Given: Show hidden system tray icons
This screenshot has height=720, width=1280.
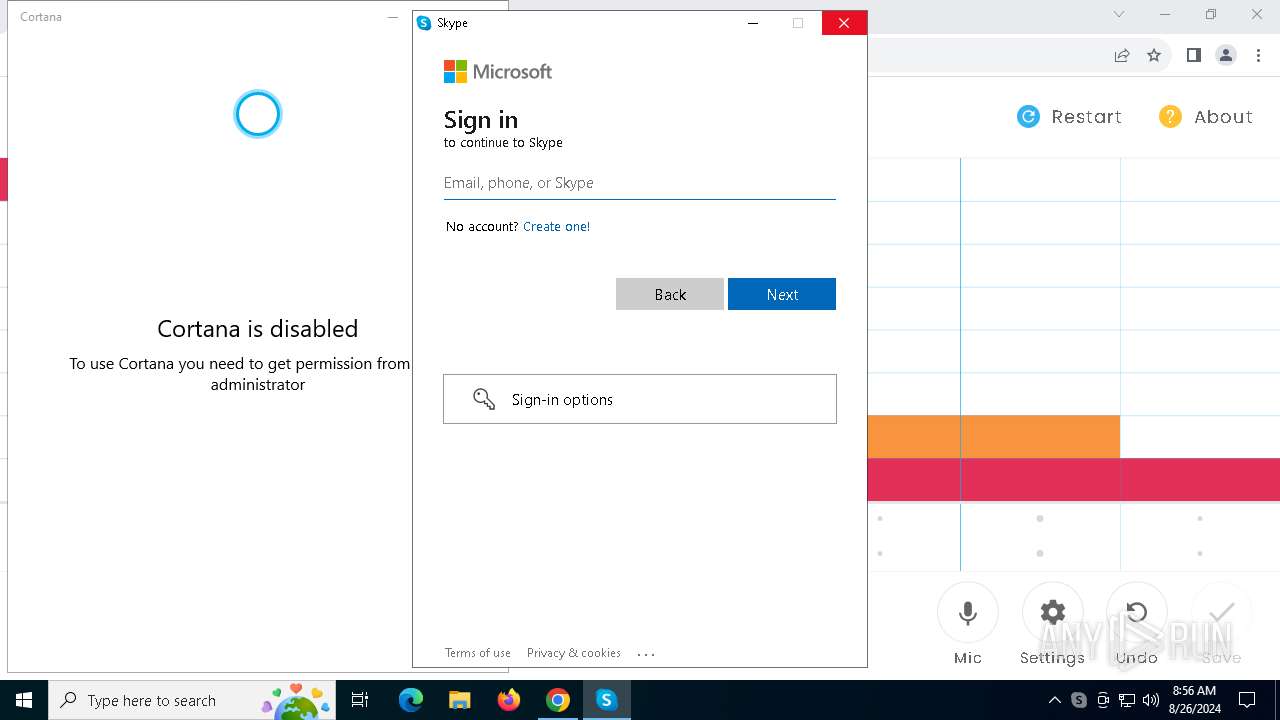Looking at the screenshot, I should [x=1054, y=700].
